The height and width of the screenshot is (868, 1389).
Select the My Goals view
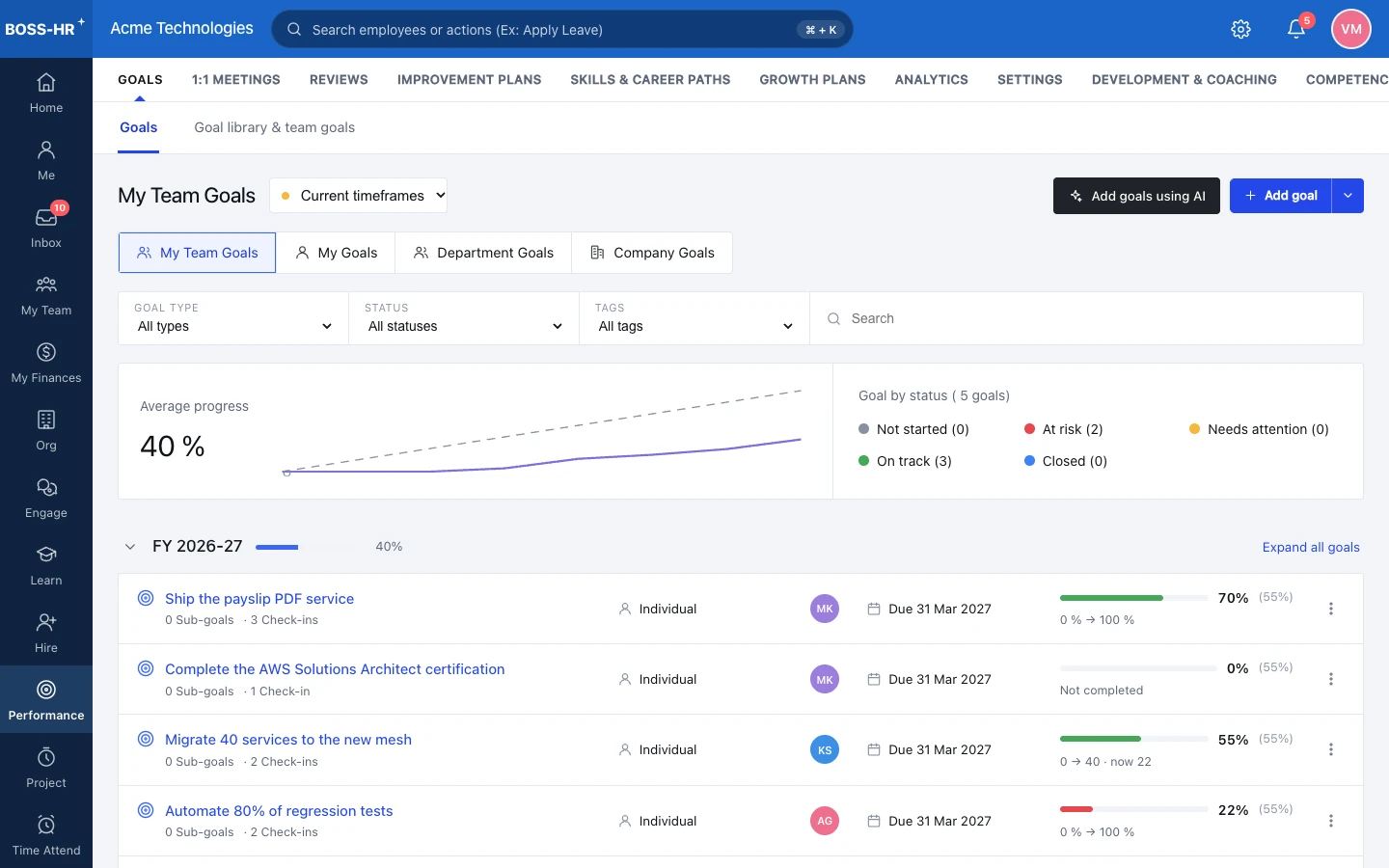336,253
